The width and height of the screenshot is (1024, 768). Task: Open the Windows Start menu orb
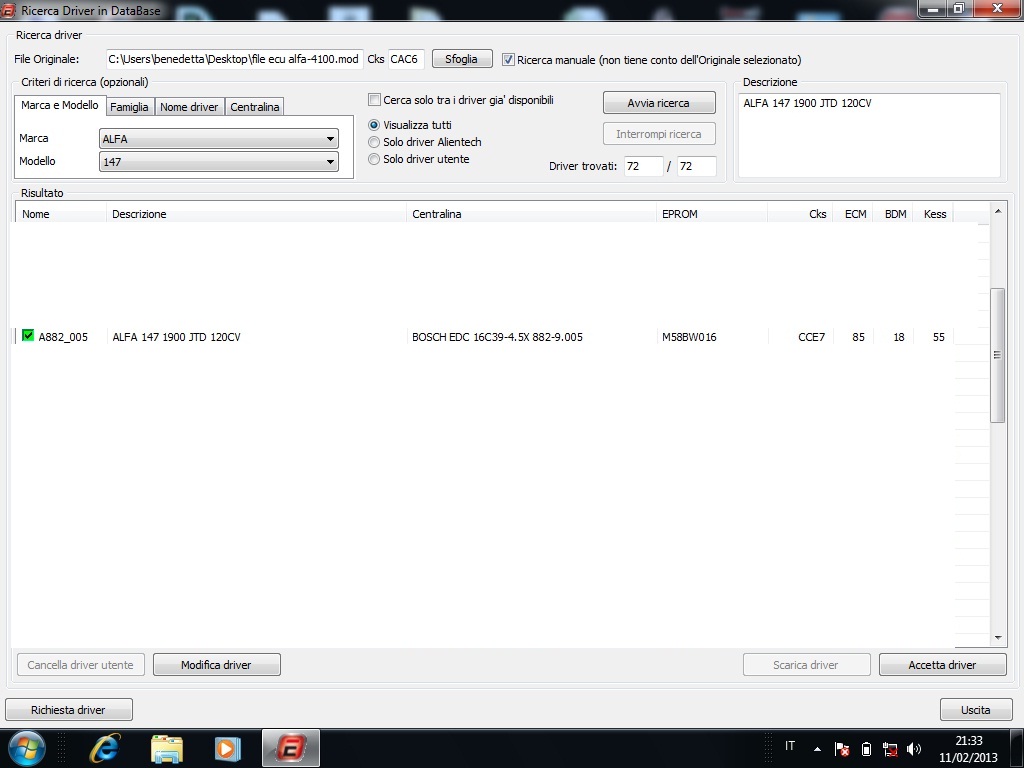(26, 748)
